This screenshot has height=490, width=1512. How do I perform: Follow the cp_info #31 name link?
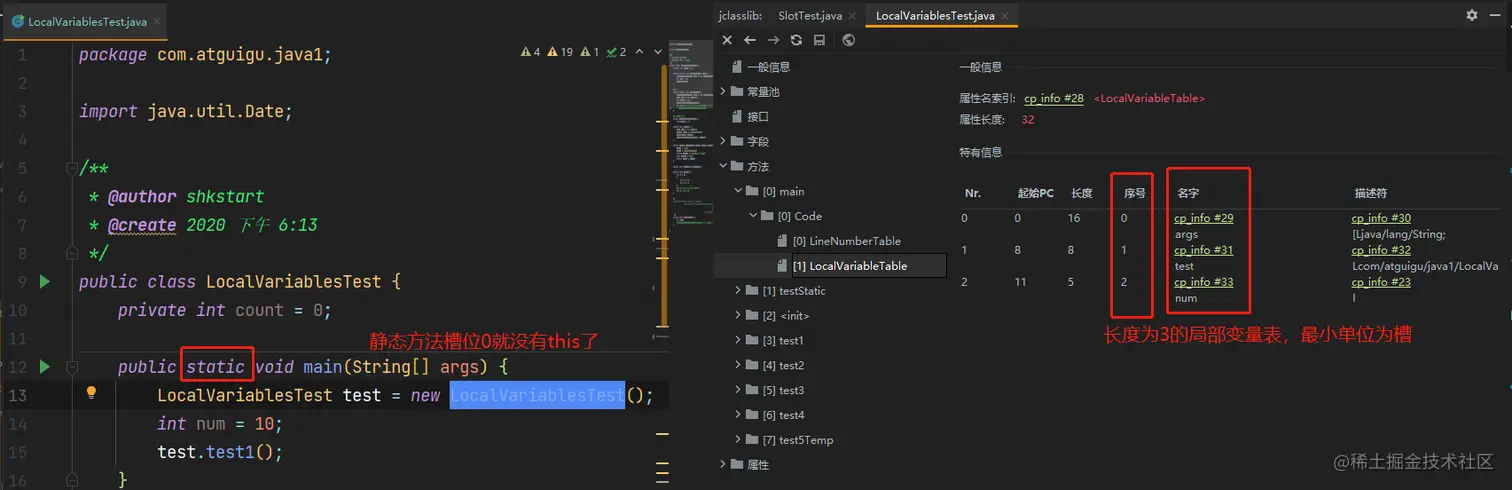point(1204,250)
